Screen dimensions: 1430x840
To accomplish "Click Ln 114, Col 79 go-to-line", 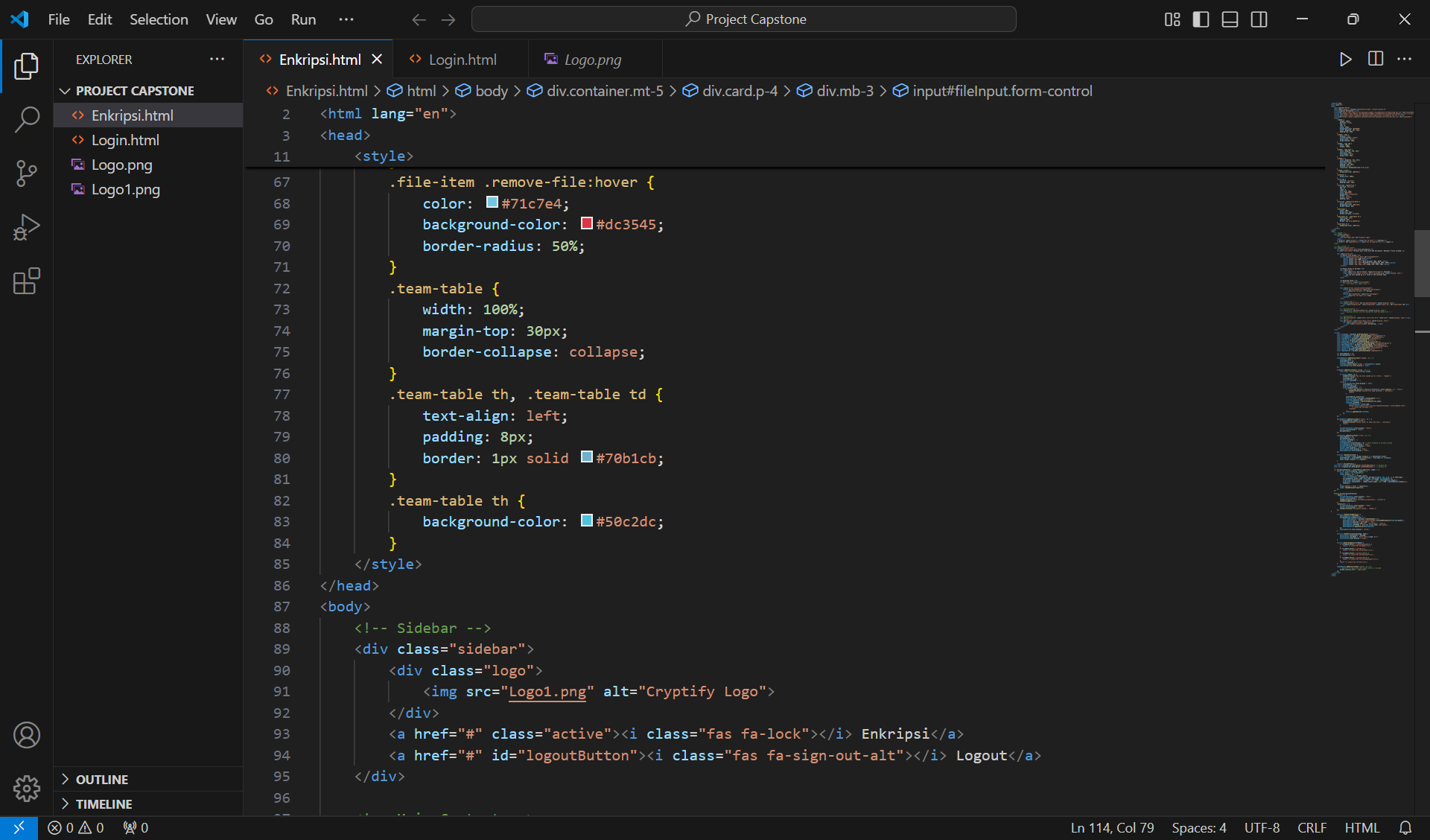I will [x=1112, y=827].
